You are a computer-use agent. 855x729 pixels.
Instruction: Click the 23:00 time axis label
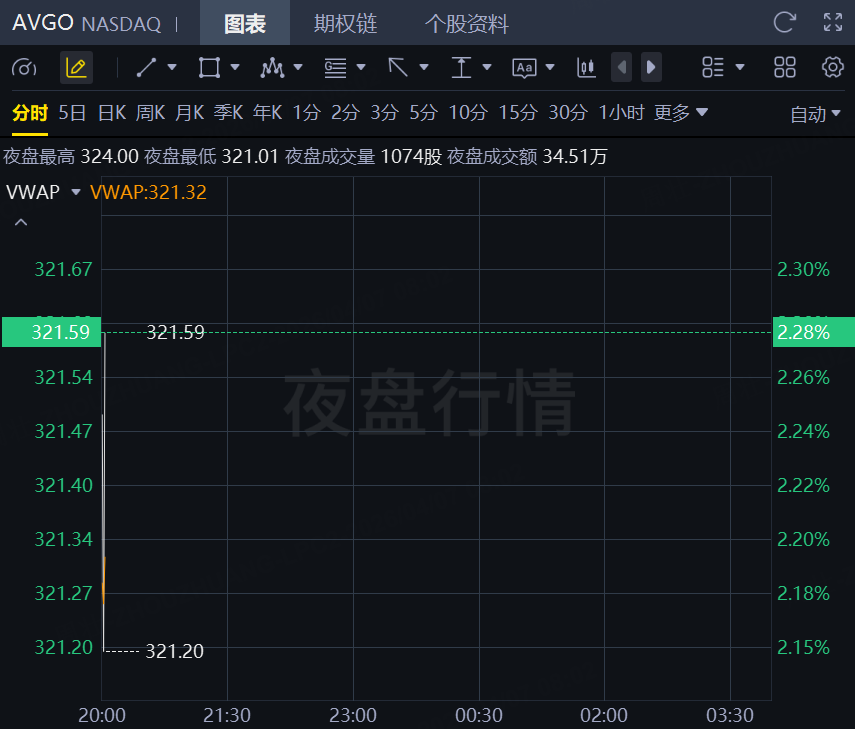point(353,715)
